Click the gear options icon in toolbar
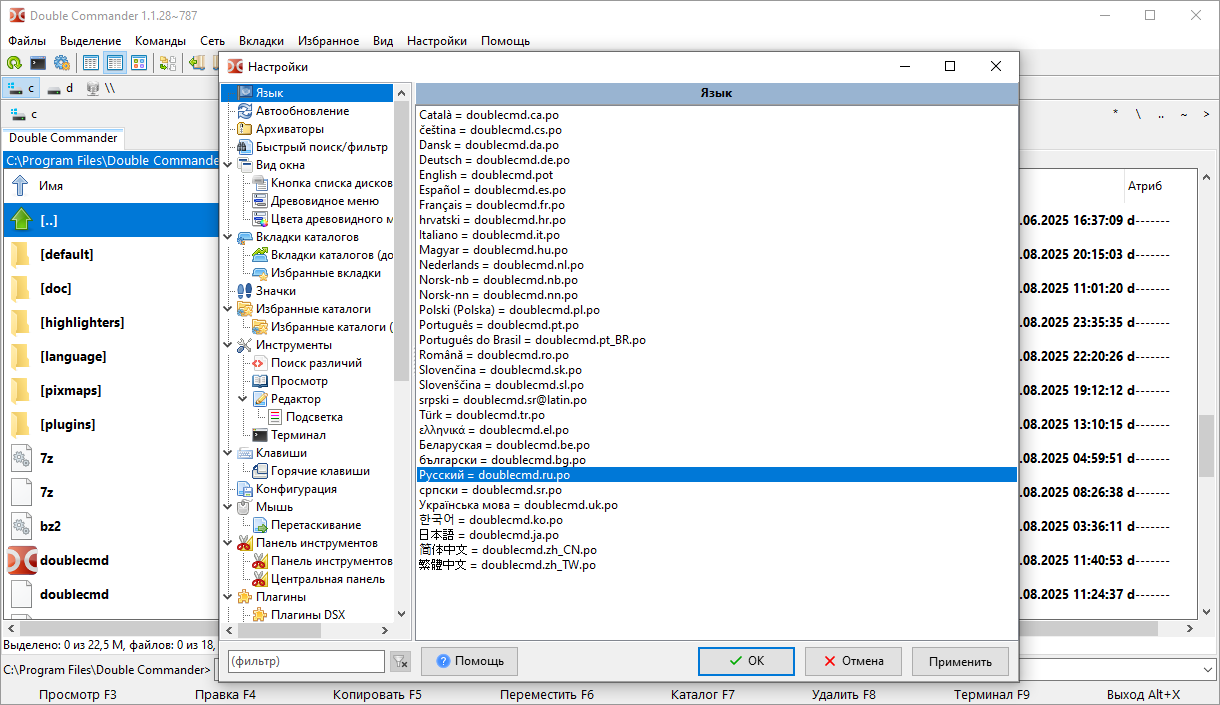The width and height of the screenshot is (1220, 705). click(x=62, y=63)
